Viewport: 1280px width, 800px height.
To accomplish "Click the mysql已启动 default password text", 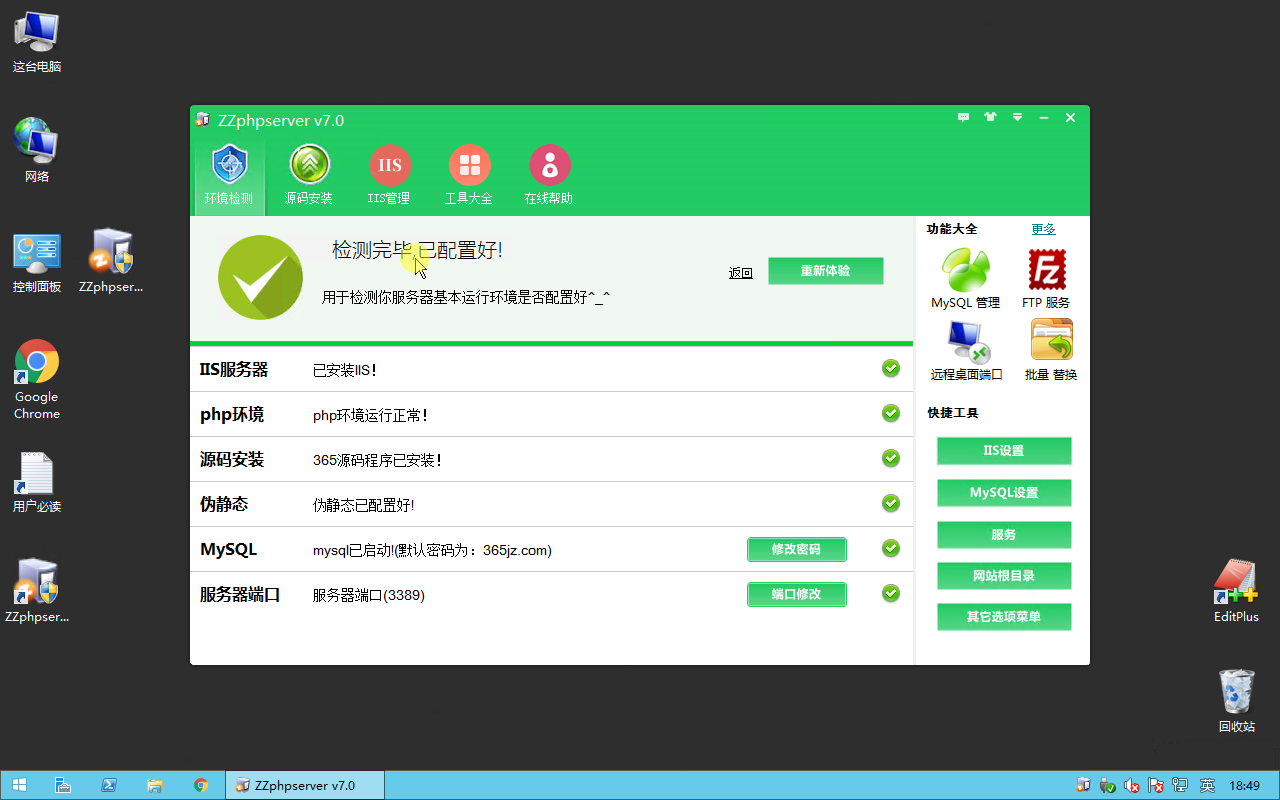I will pyautogui.click(x=432, y=550).
